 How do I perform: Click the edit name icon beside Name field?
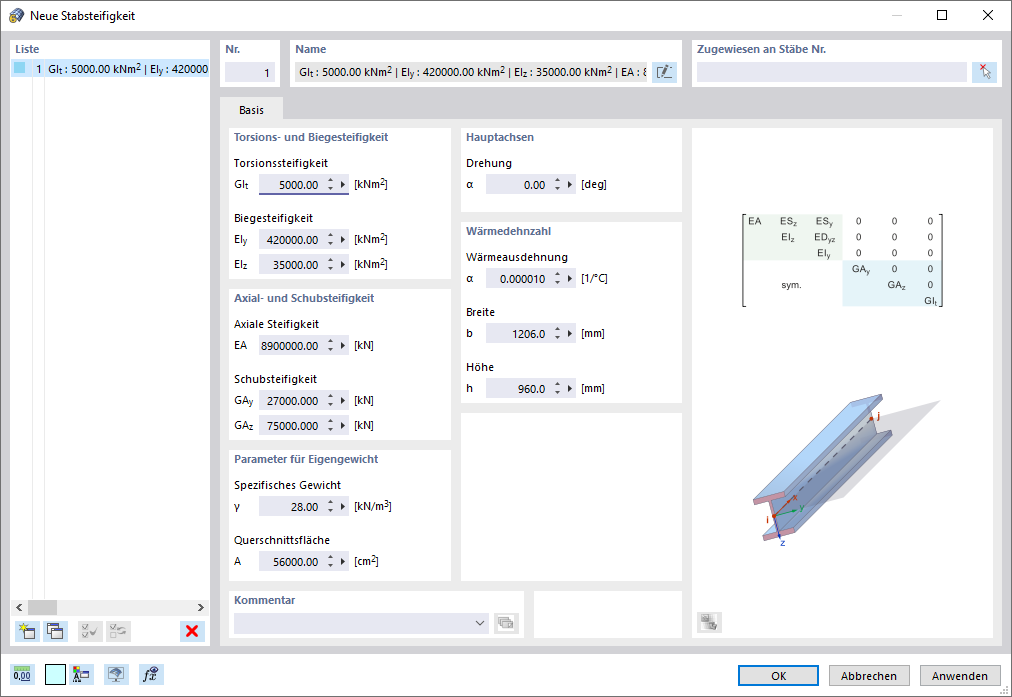tap(664, 72)
